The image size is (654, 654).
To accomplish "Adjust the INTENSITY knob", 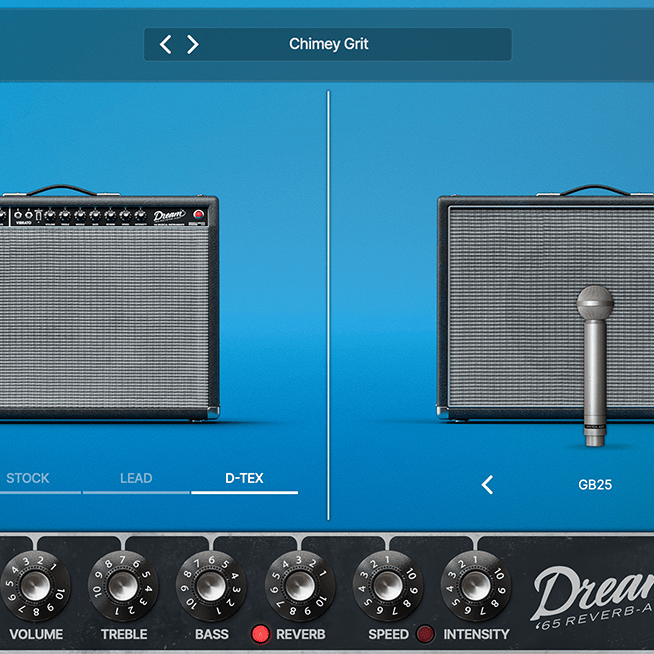I will coord(475,586).
